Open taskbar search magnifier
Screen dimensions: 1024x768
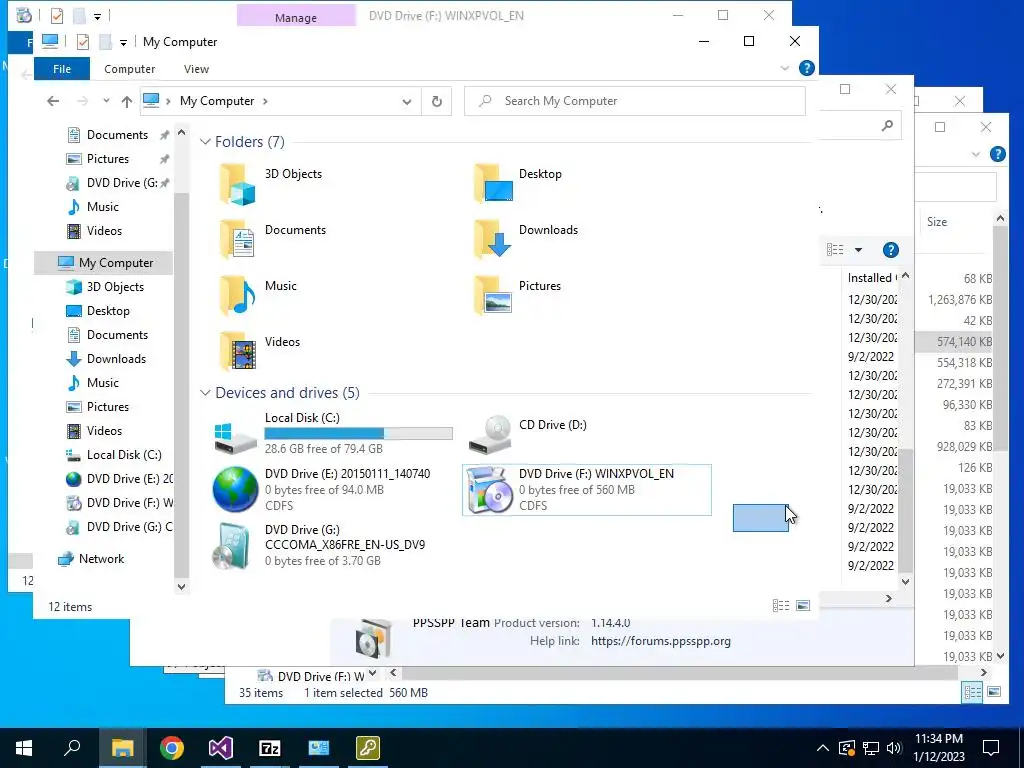point(72,748)
